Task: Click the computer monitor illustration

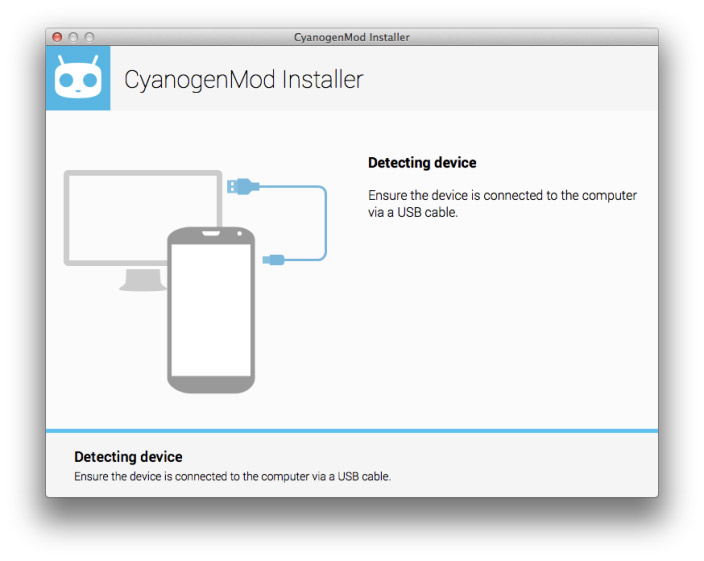Action: [x=142, y=230]
